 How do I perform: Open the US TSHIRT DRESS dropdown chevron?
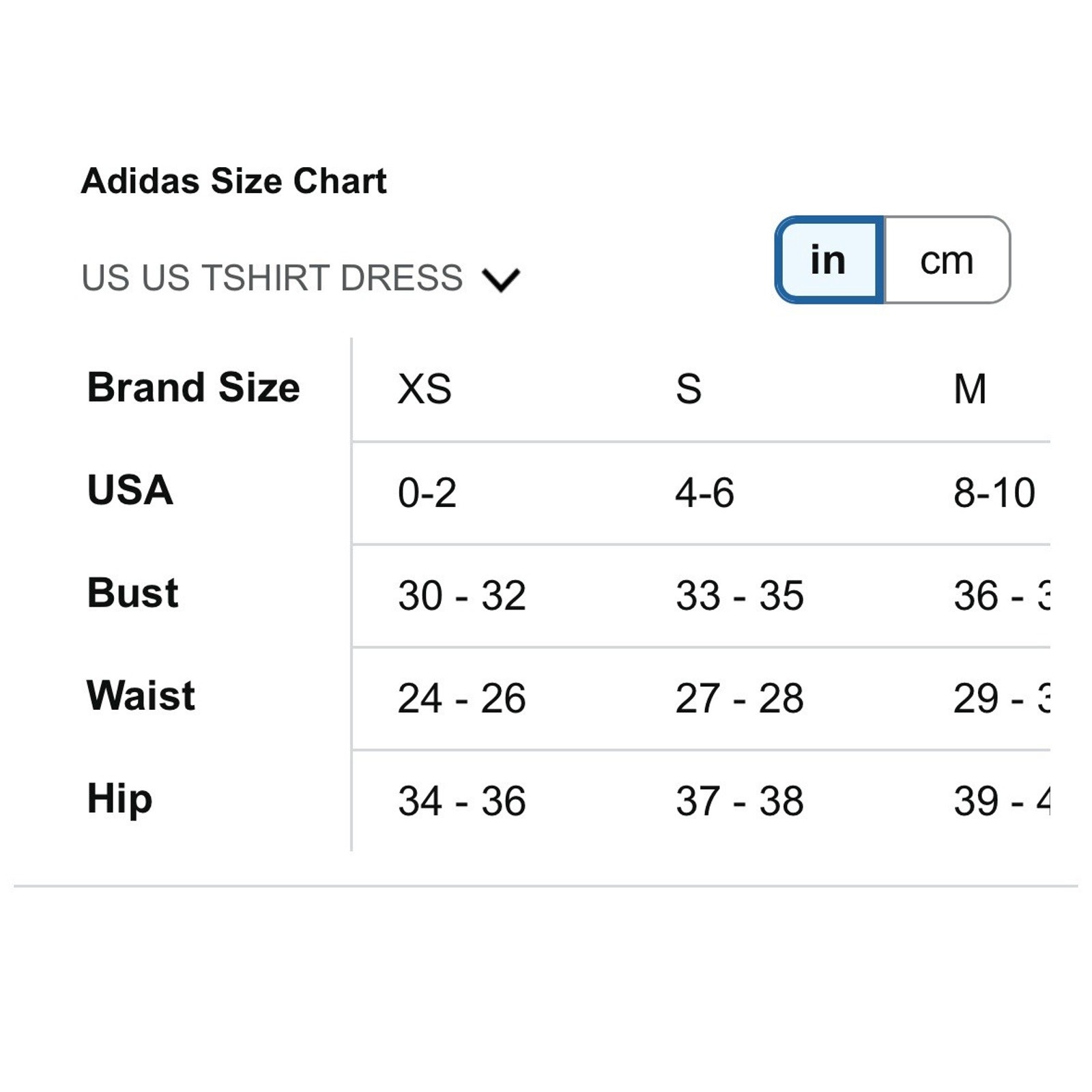501,279
